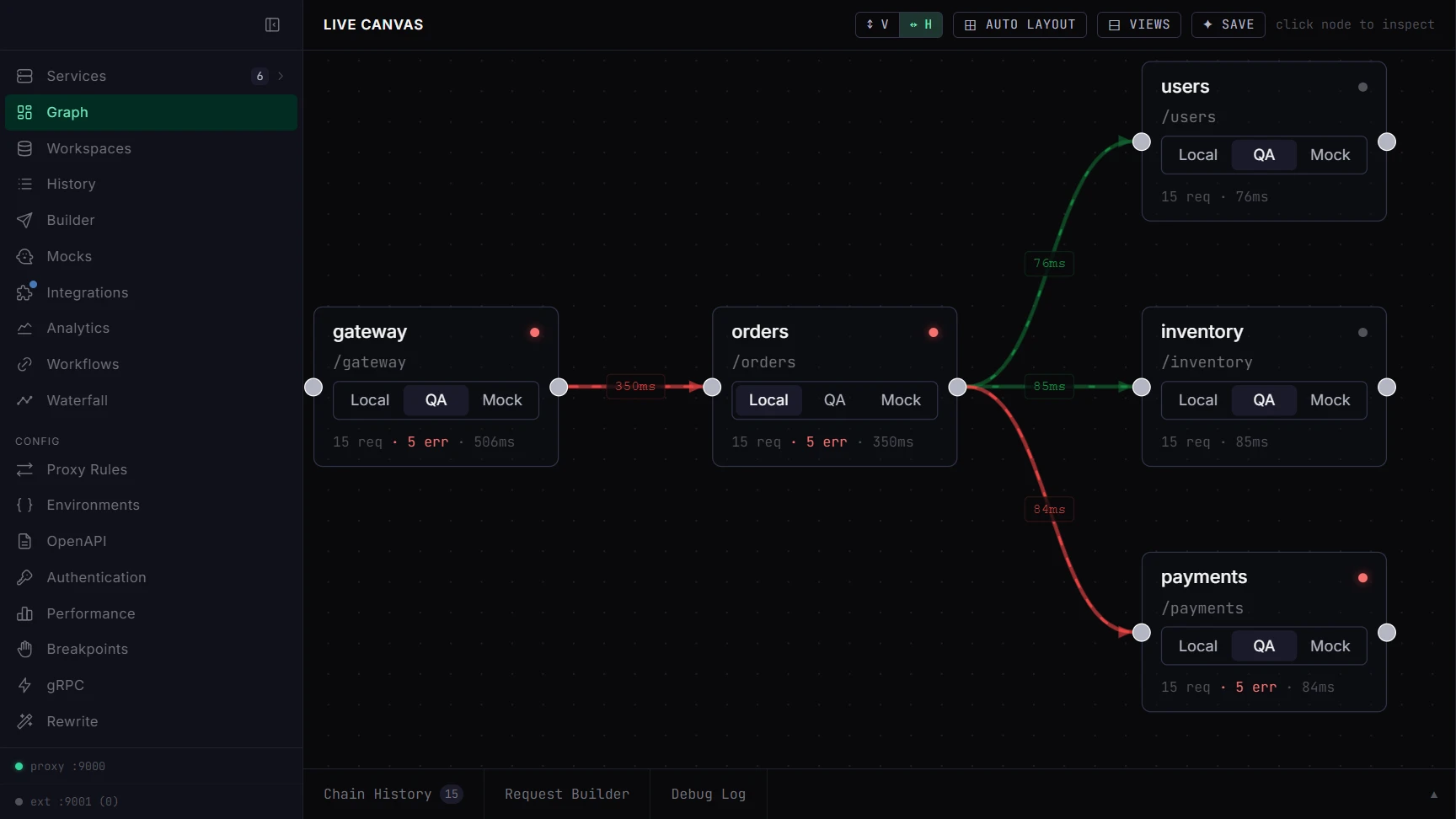Image resolution: width=1456 pixels, height=819 pixels.
Task: Open Services icon in sidebar
Action: pos(24,76)
